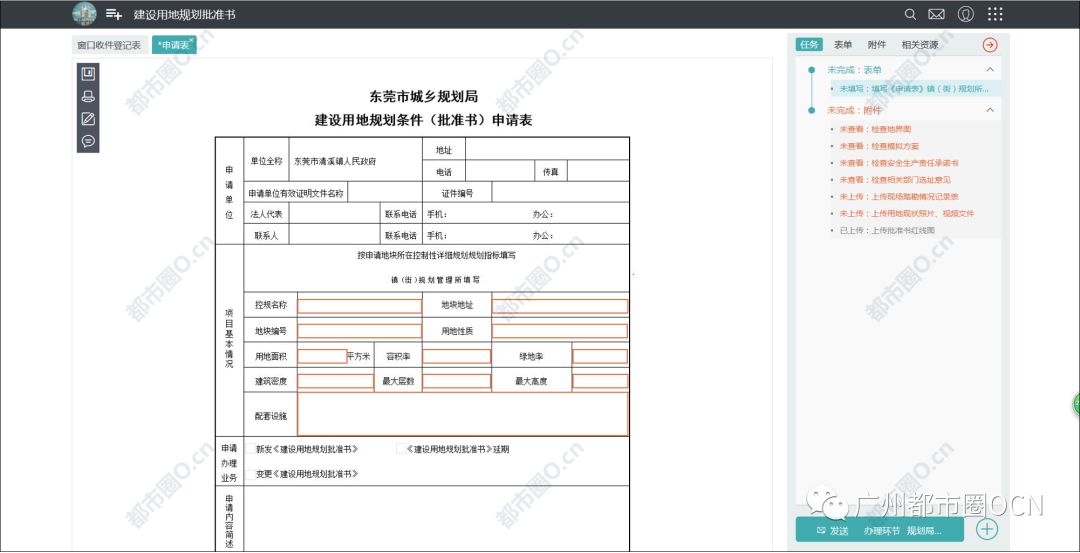Switch to the 相关资源 tab

coord(920,45)
